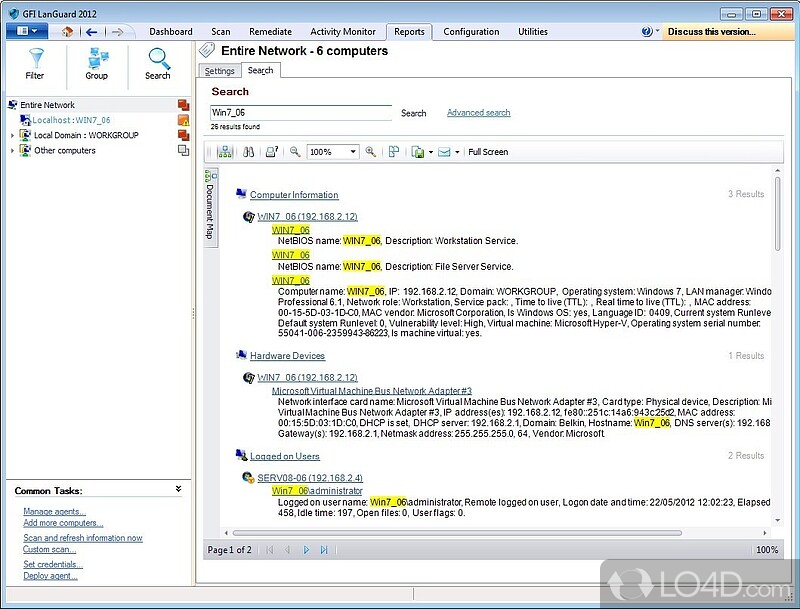
Task: Expand the Local Domain: WORKGROUP node
Action: [x=13, y=135]
